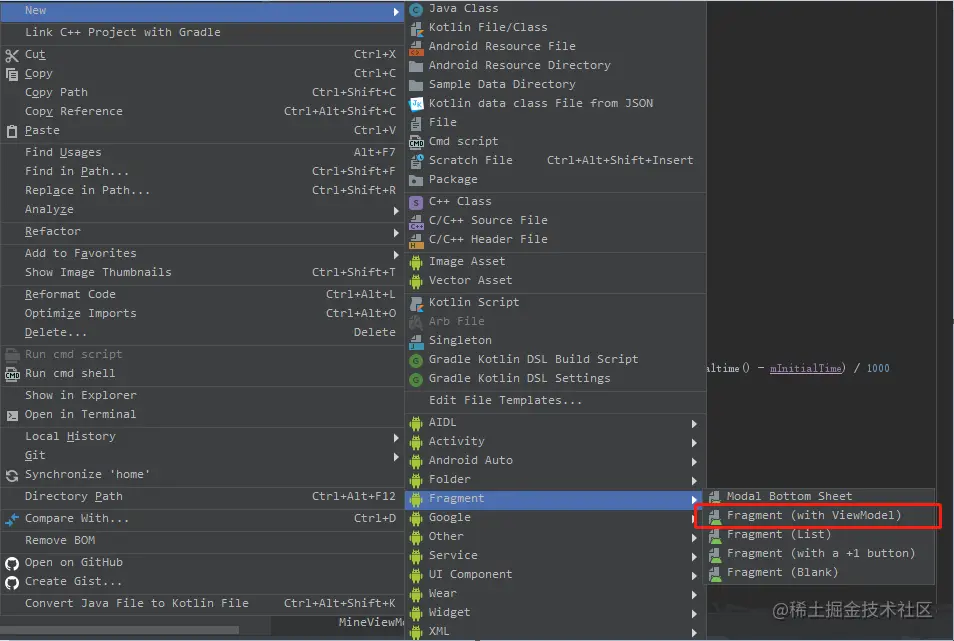954x641 pixels.
Task: Choose Show in Explorer
Action: pyautogui.click(x=201, y=395)
